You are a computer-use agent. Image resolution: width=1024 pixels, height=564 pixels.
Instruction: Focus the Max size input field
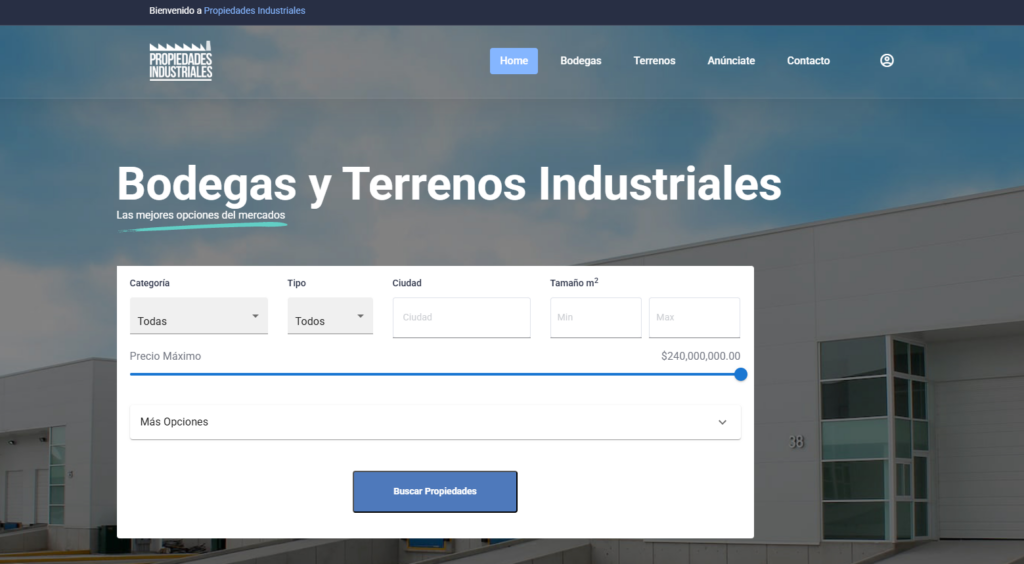(x=694, y=317)
